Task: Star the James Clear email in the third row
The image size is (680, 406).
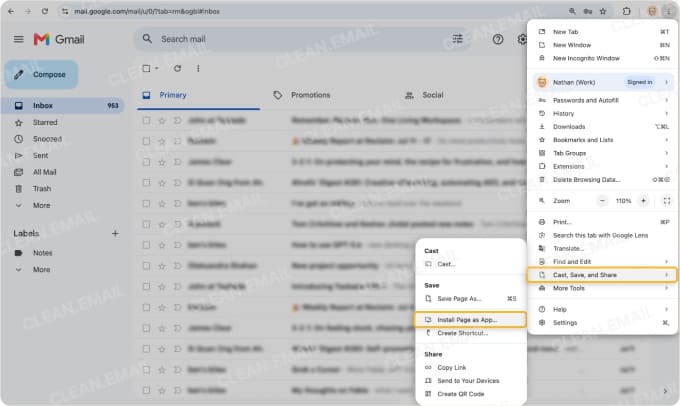Action: tap(162, 162)
